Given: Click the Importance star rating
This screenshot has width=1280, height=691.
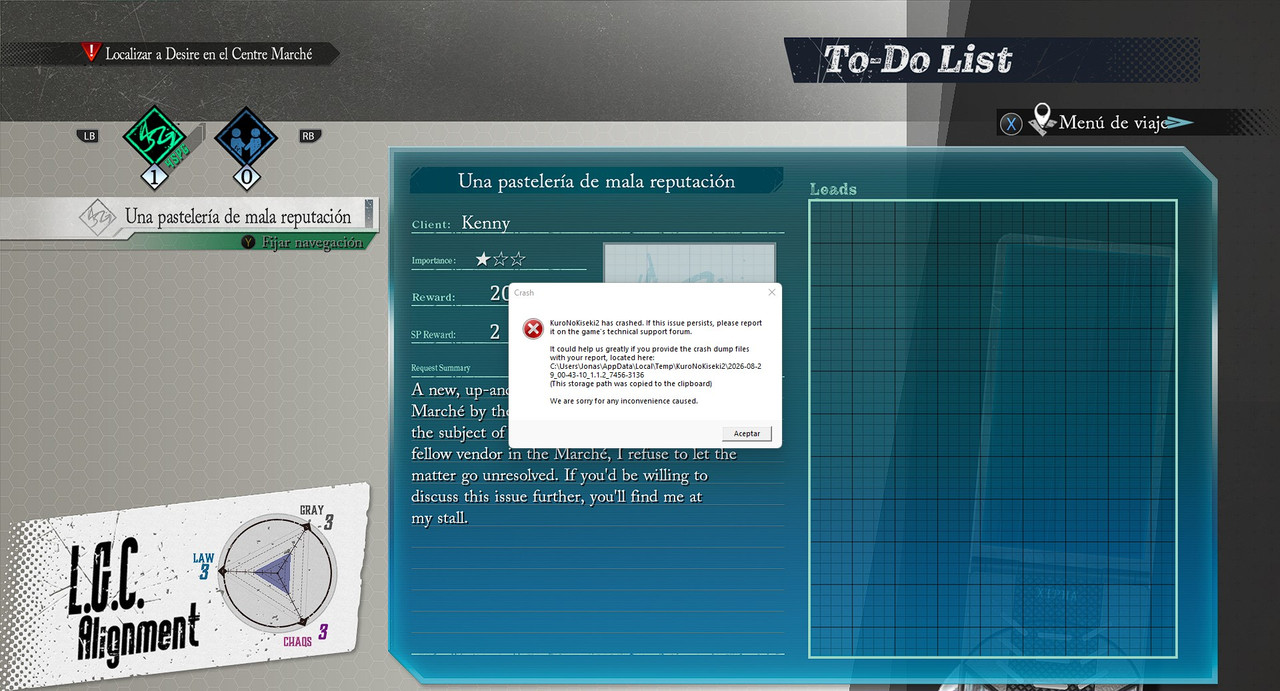Looking at the screenshot, I should [500, 260].
